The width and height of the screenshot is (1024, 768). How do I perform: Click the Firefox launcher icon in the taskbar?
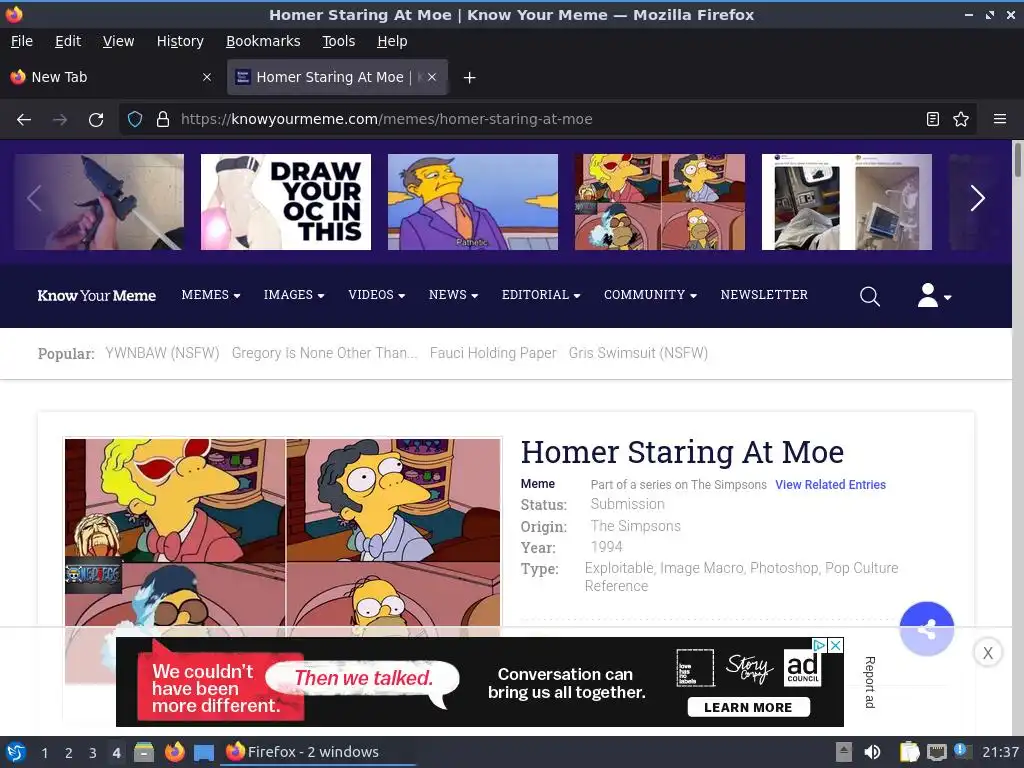pos(174,752)
